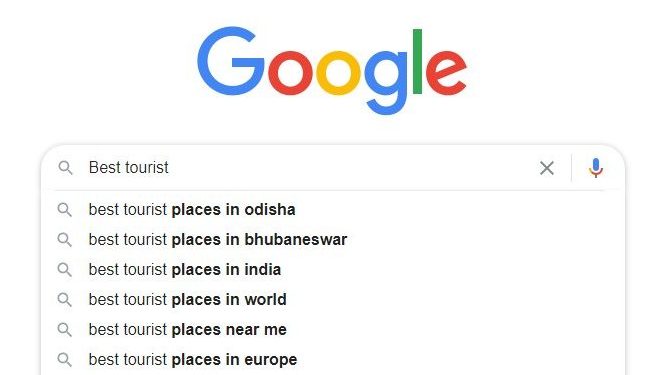
Task: Click magnifier icon beside bhubaneswar suggestion
Action: tap(65, 239)
